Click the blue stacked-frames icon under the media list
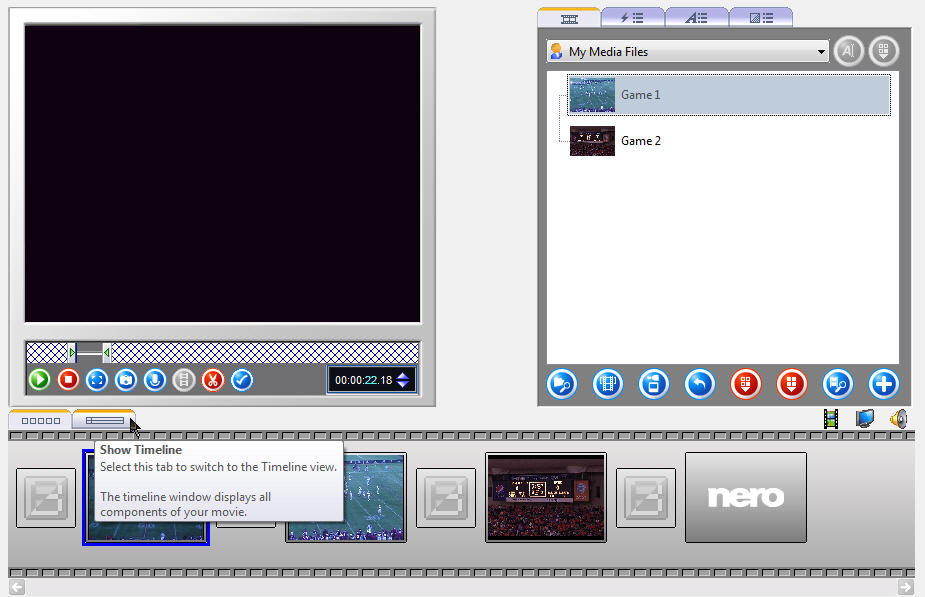This screenshot has width=925, height=597. pos(654,385)
